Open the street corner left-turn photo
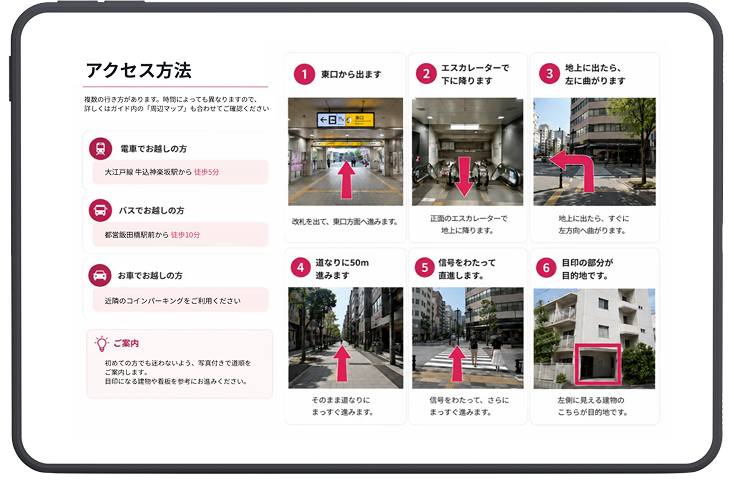 [595, 152]
